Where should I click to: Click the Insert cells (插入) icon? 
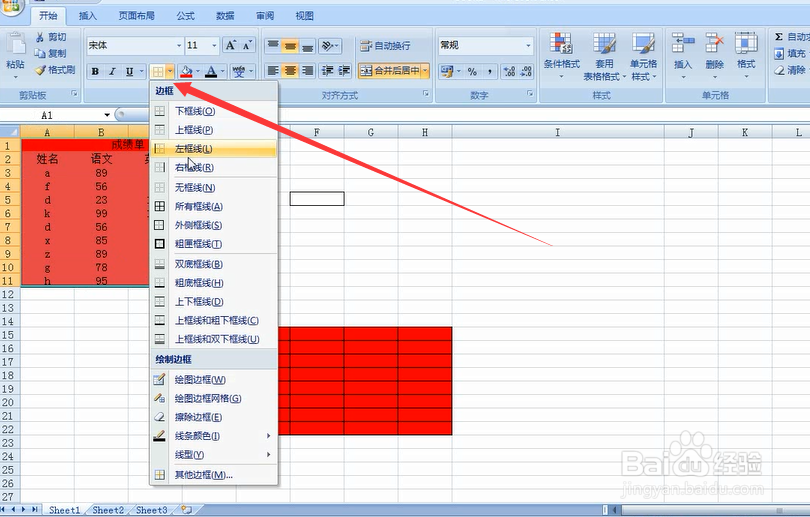683,43
